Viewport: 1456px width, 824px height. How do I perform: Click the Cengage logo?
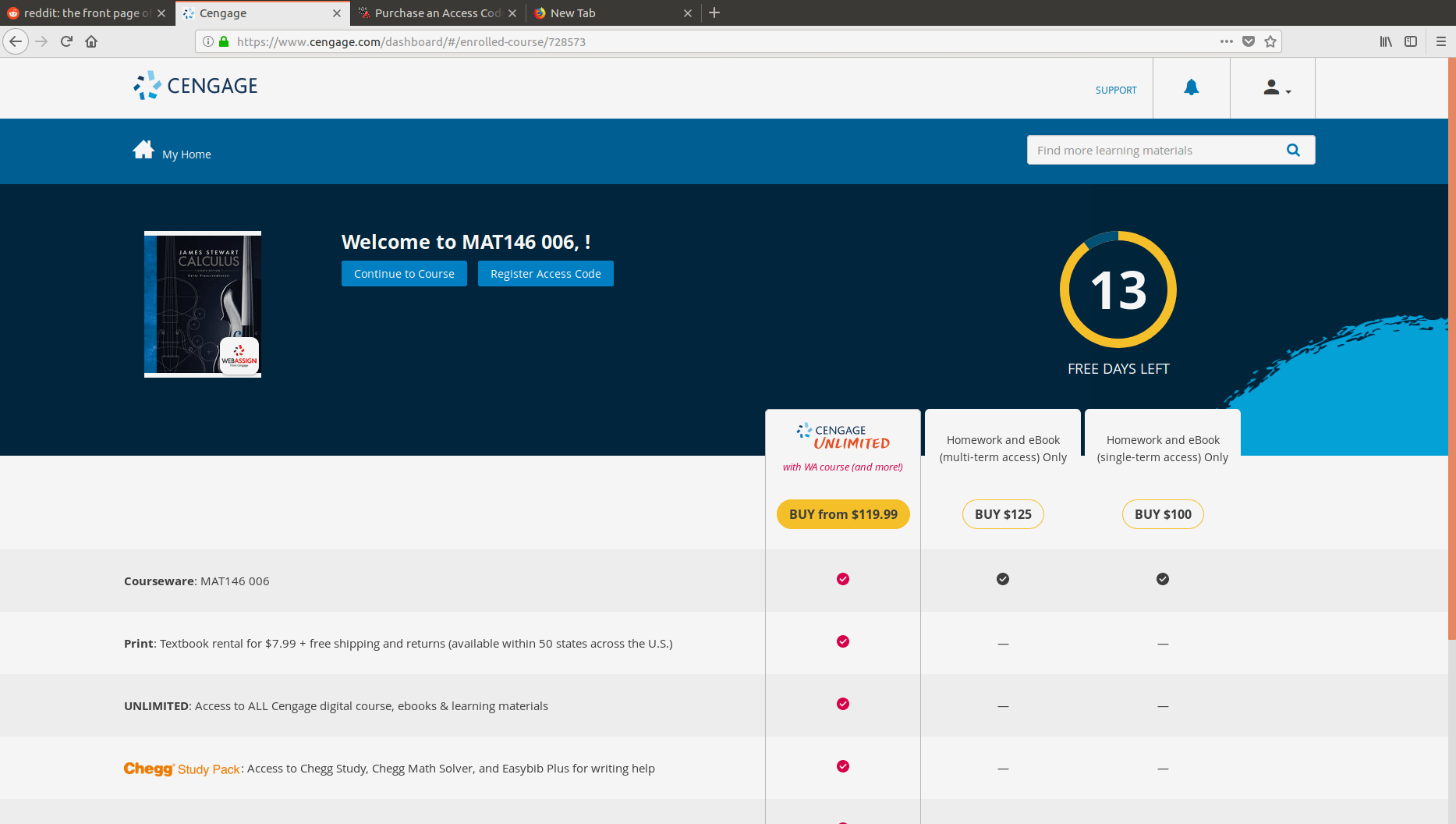pos(196,86)
